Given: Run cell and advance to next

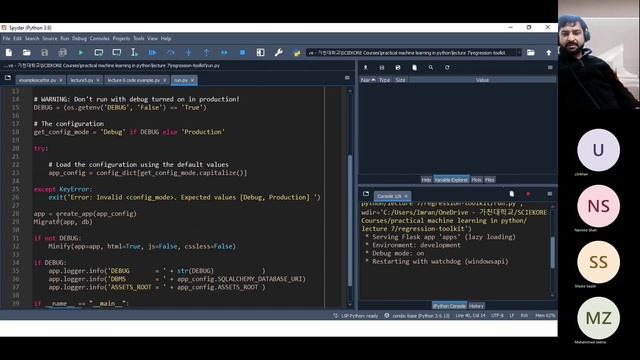Looking at the screenshot, I should 117,53.
